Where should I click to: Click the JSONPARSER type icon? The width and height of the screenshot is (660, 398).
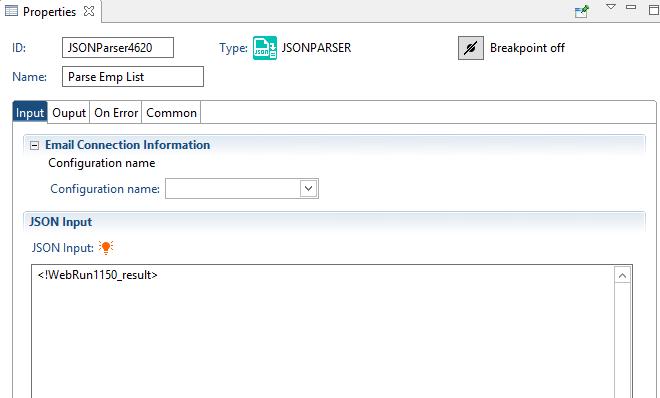coord(265,48)
